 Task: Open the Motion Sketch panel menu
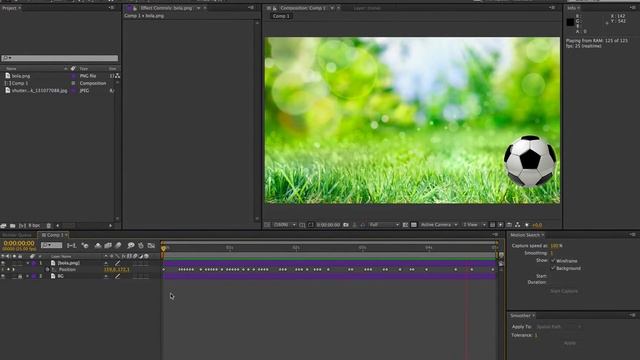pyautogui.click(x=633, y=235)
